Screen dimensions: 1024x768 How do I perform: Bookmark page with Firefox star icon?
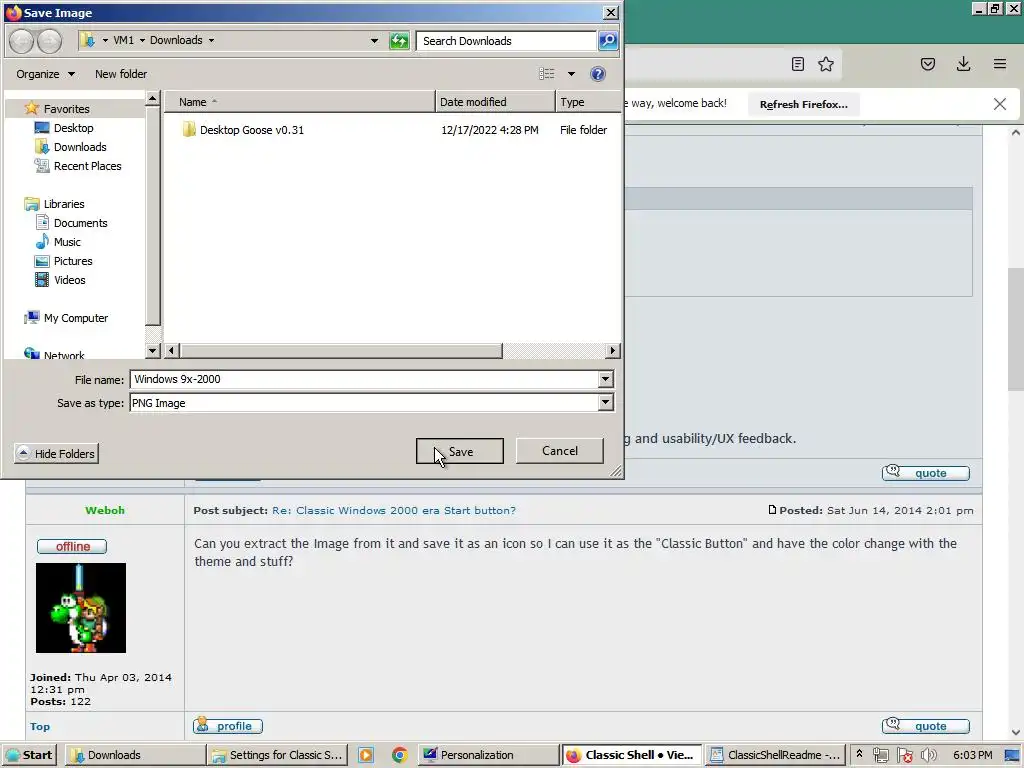point(826,64)
